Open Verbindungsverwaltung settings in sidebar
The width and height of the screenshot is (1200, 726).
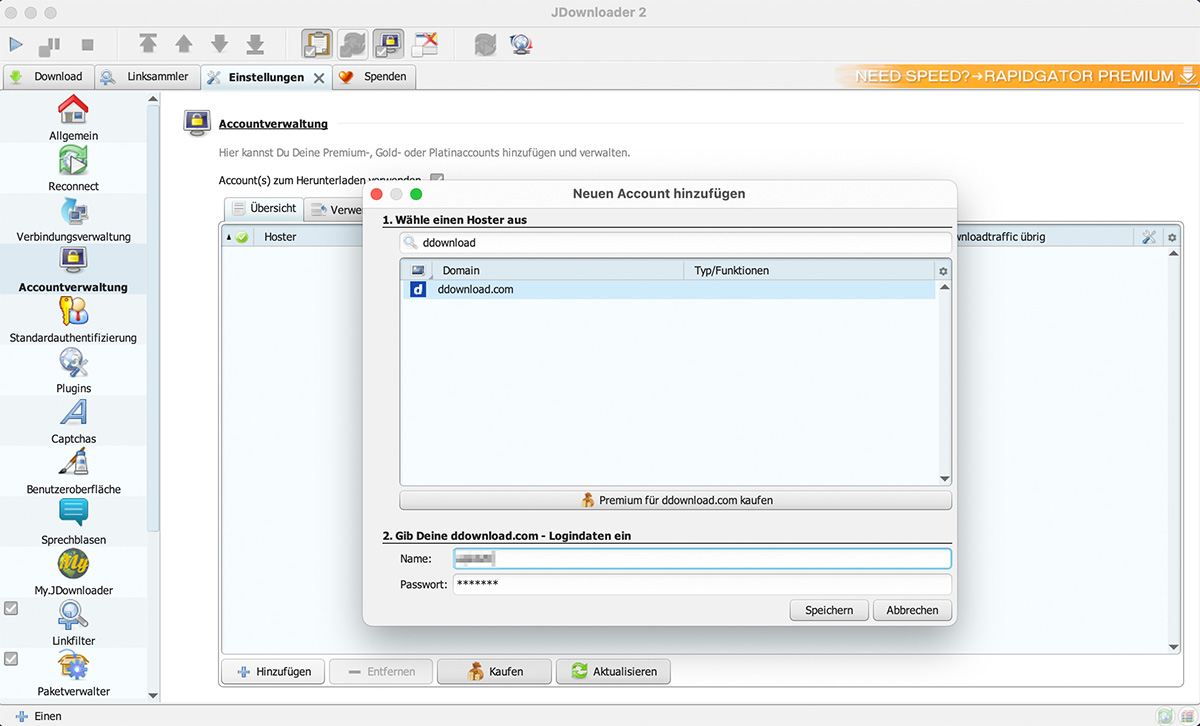pyautogui.click(x=74, y=219)
